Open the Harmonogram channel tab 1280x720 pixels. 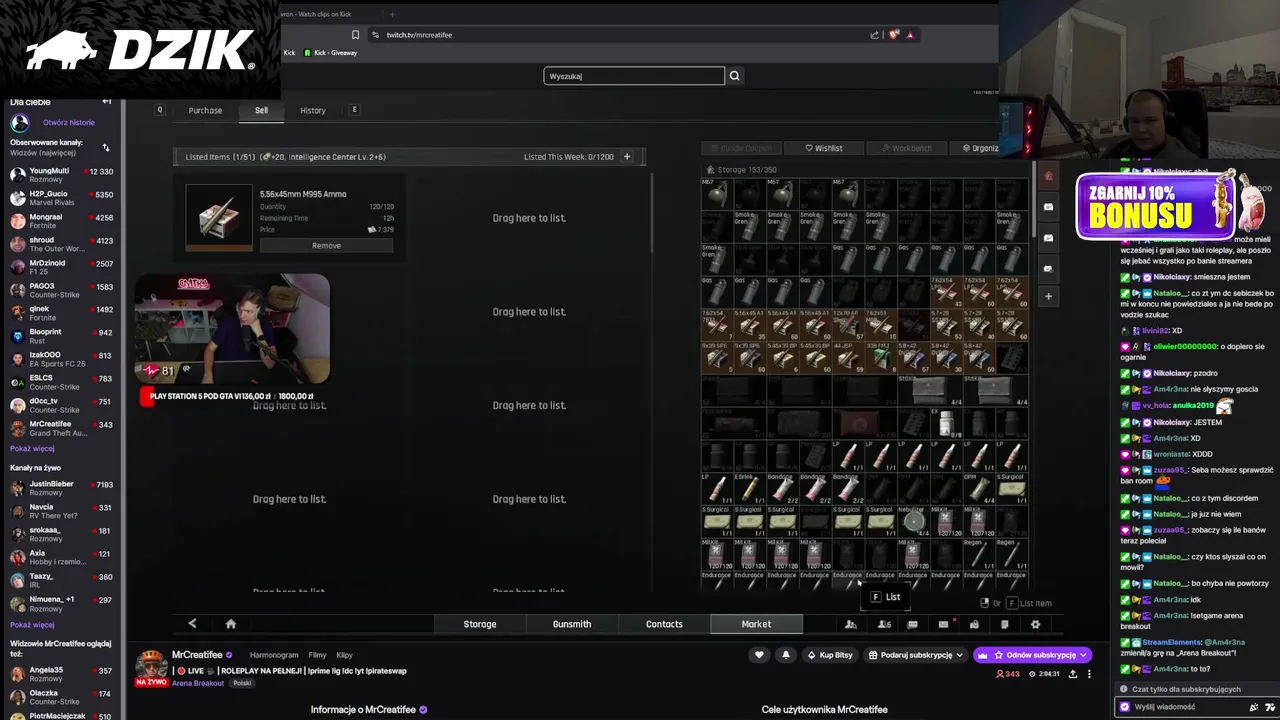click(274, 655)
